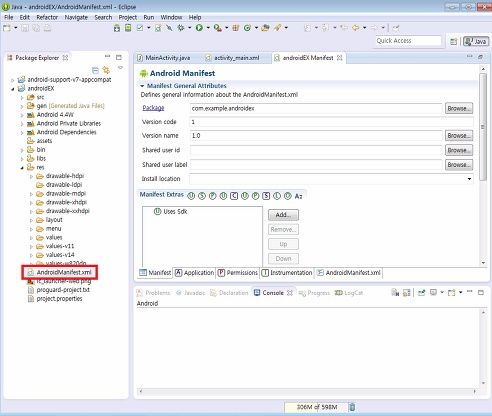This screenshot has width=492, height=416.
Task: Click the Search flashlight toolbar icon
Action: [277, 28]
